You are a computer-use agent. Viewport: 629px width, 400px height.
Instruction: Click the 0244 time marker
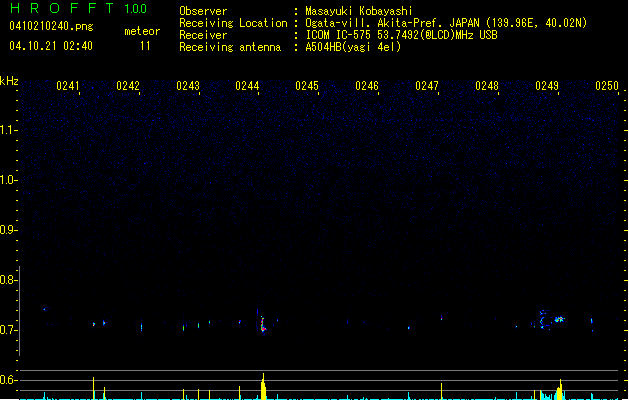[x=247, y=86]
